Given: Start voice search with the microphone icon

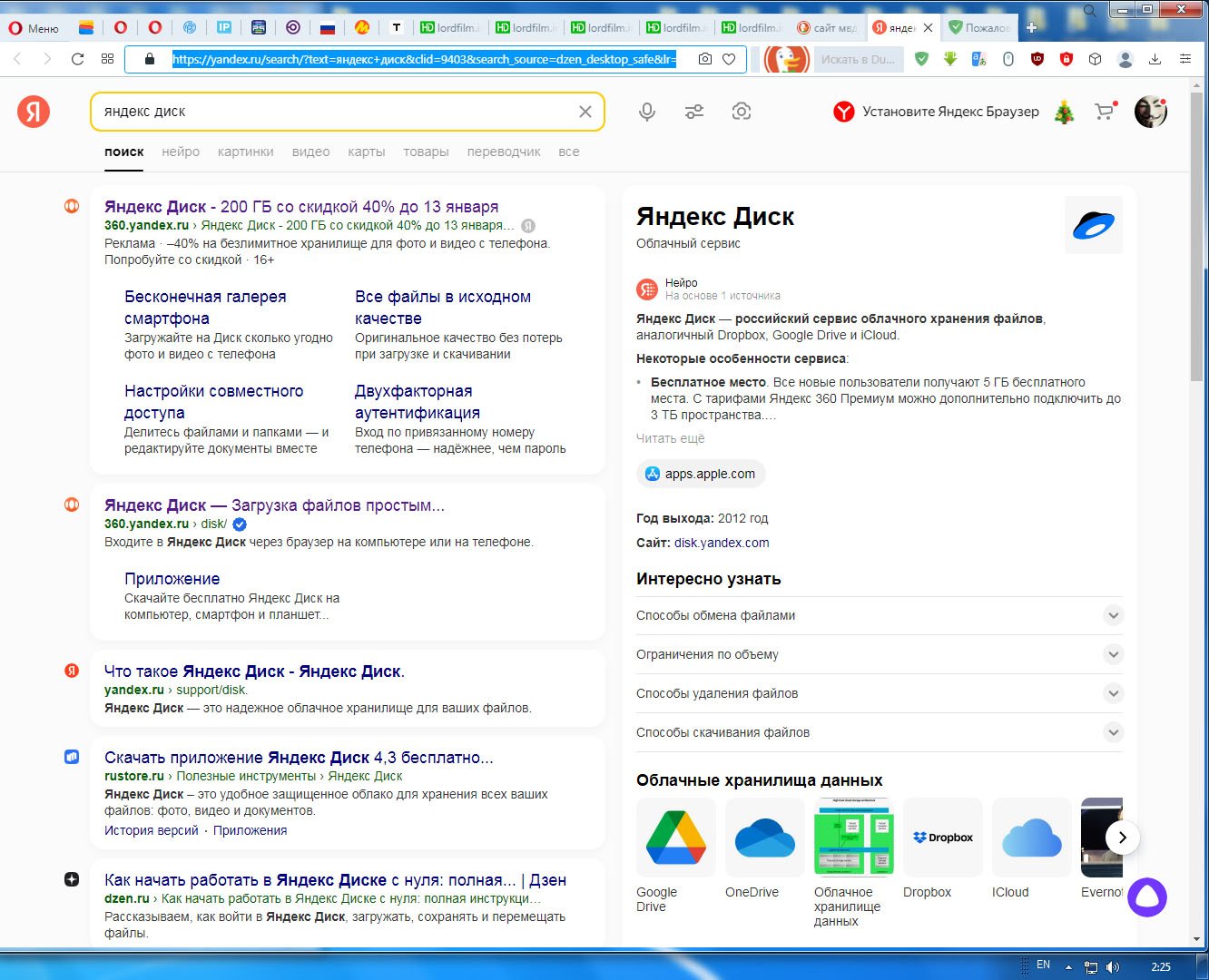Looking at the screenshot, I should click(647, 112).
